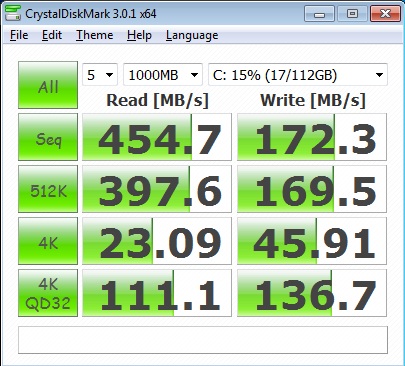
Task: Start the 512K benchmark test
Action: (x=48, y=189)
